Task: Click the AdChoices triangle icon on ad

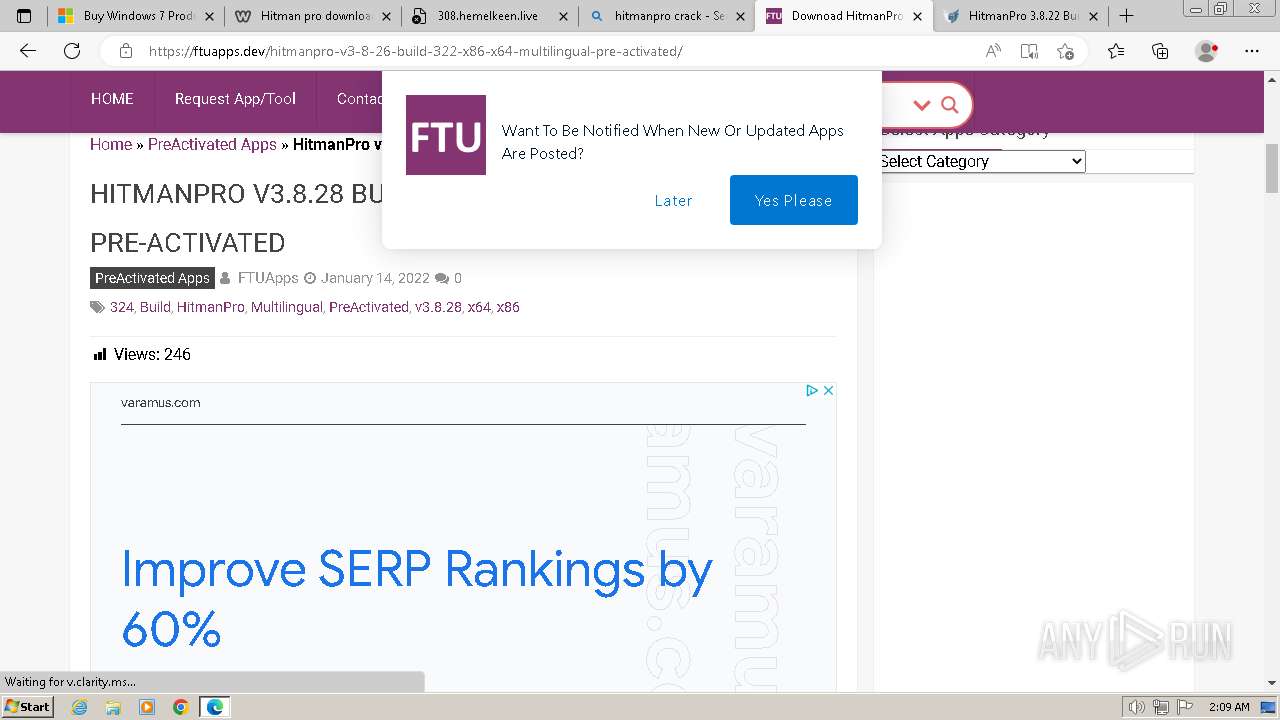Action: 813,391
